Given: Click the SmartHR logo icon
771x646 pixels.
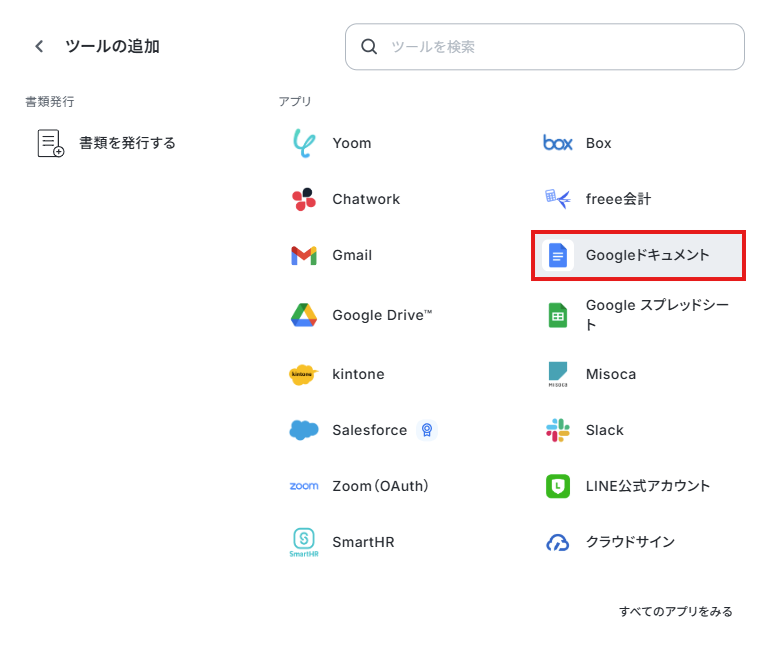Looking at the screenshot, I should click(x=304, y=542).
